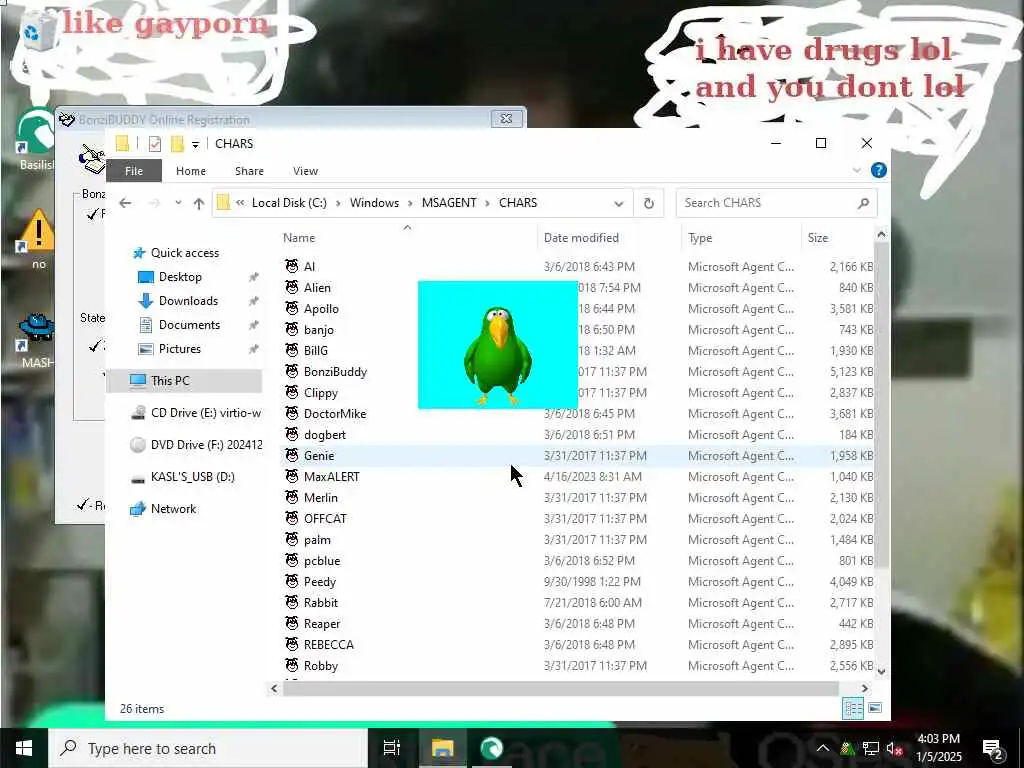1024x768 pixels.
Task: Click Windows in the address path
Action: pos(374,203)
